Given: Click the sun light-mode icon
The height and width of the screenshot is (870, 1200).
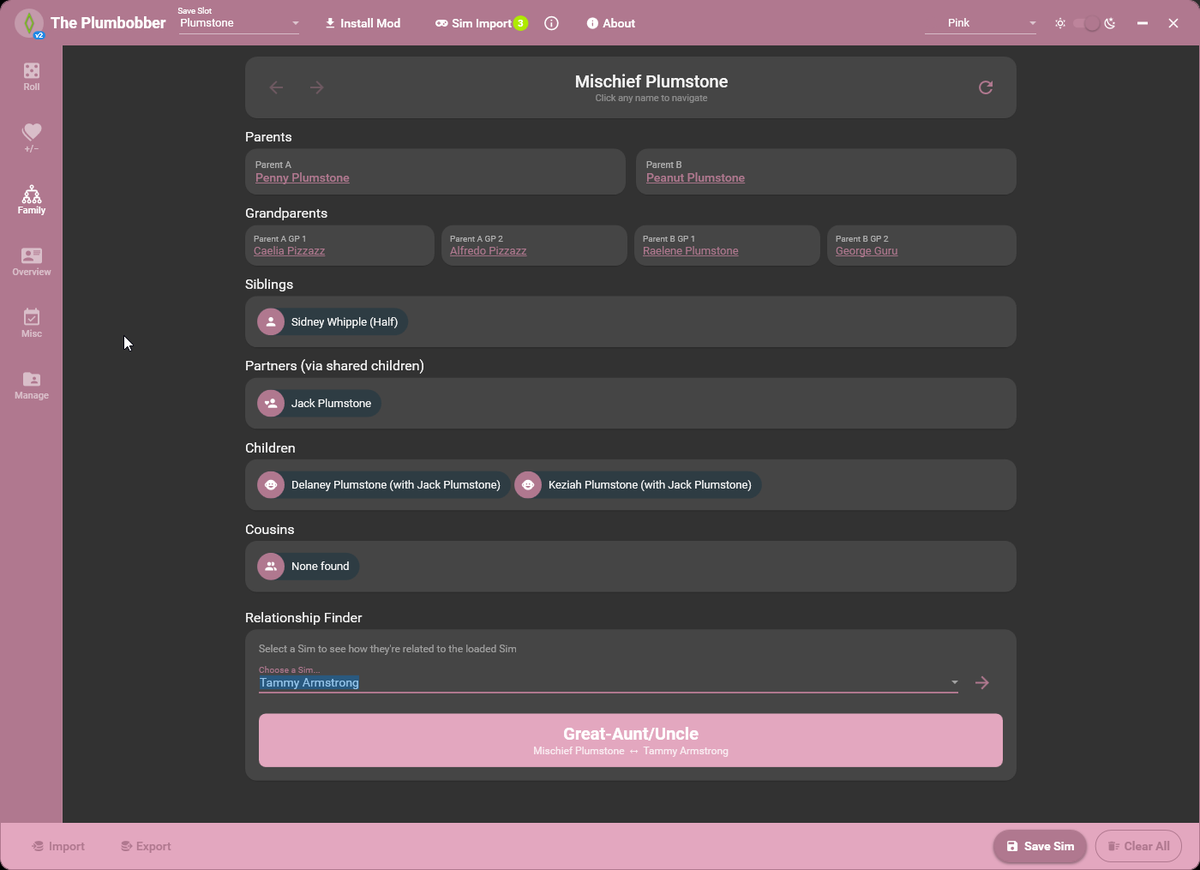Looking at the screenshot, I should tap(1060, 23).
